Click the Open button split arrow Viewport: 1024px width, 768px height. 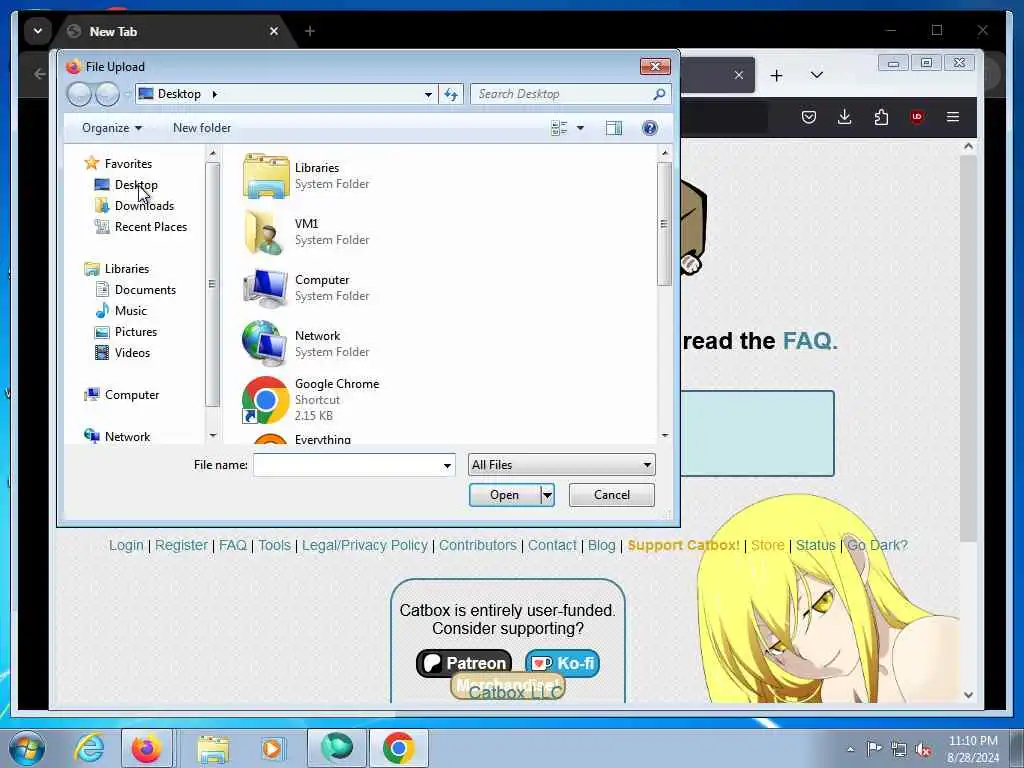547,495
